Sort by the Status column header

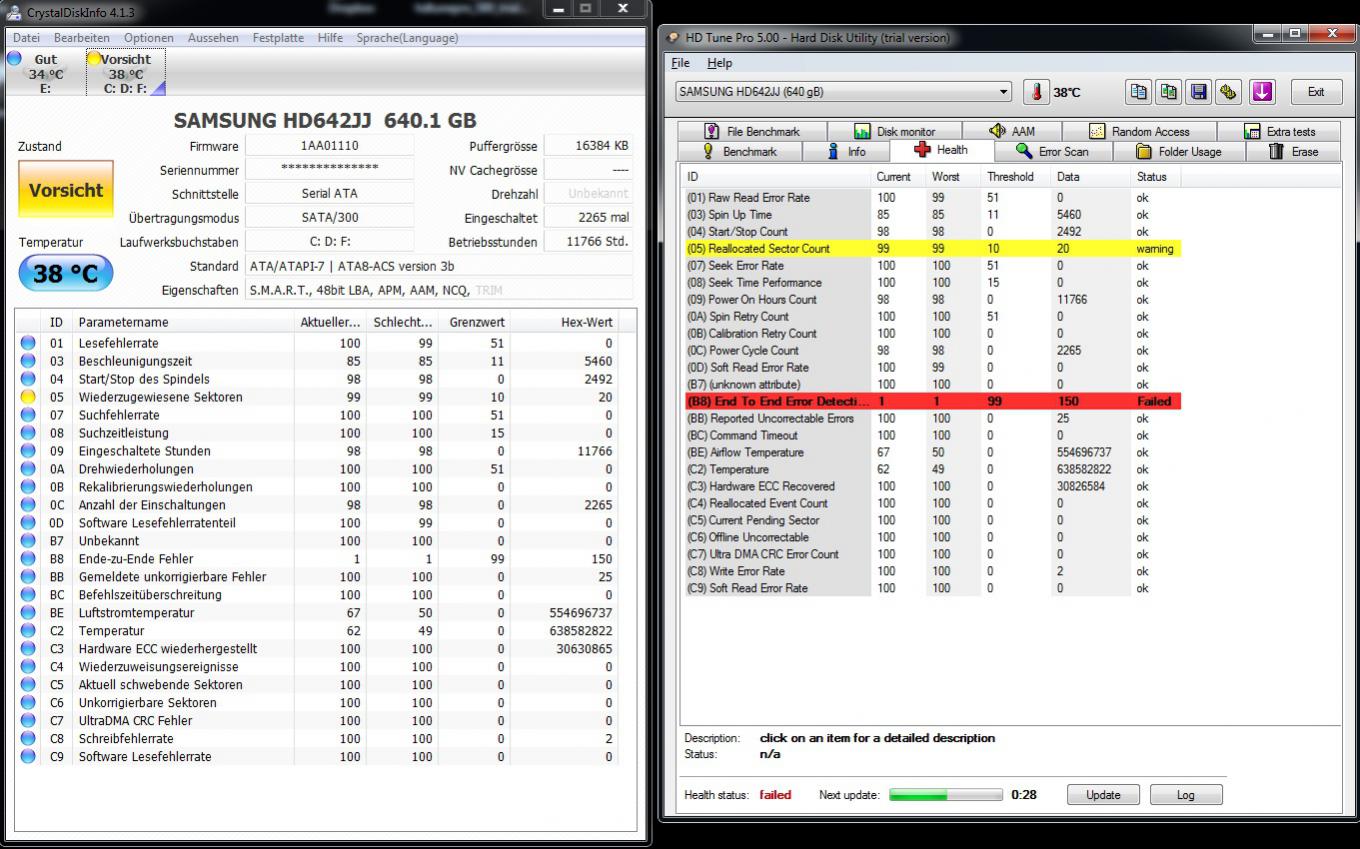point(1156,176)
